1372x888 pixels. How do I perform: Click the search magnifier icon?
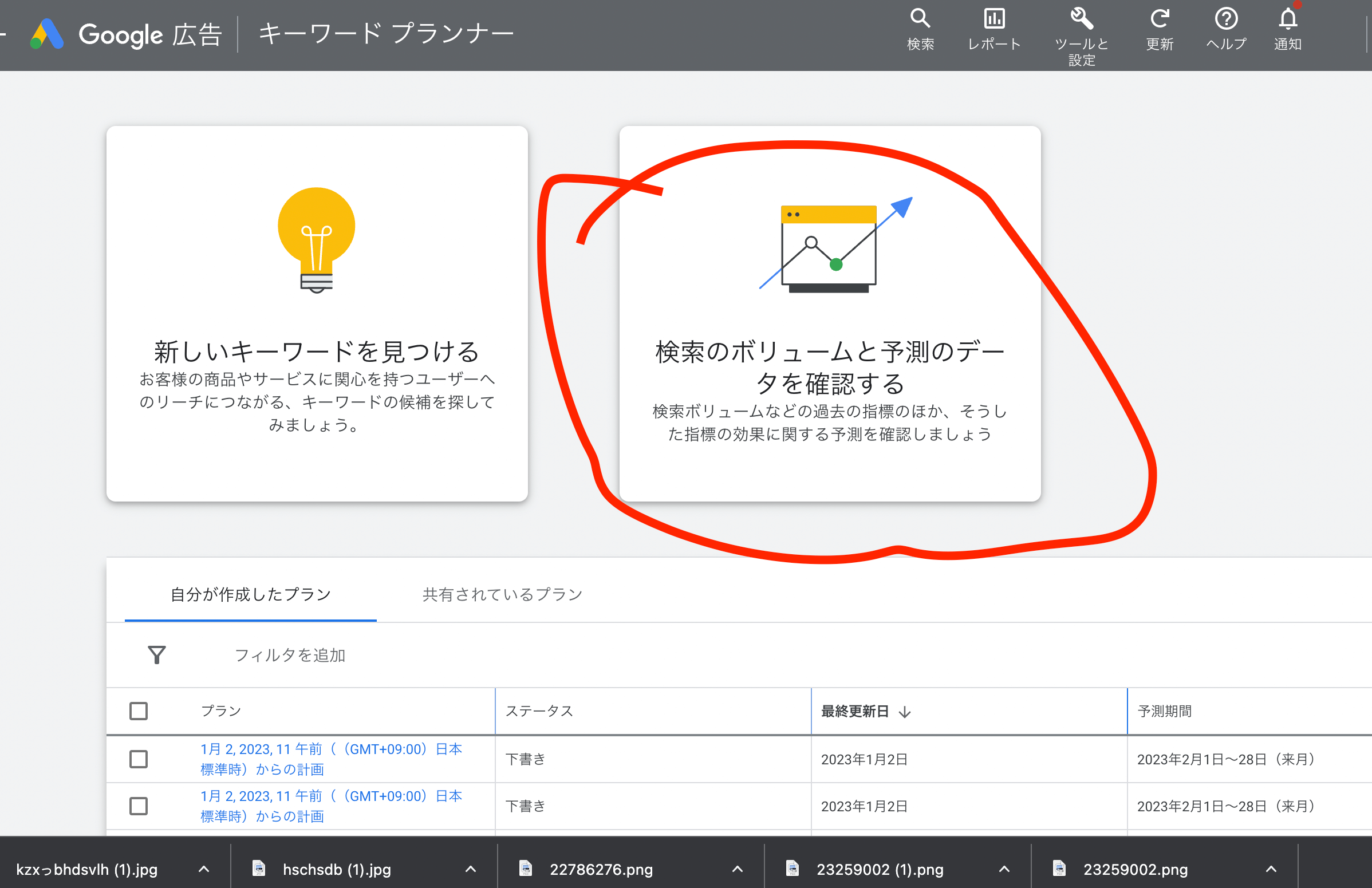(x=920, y=18)
